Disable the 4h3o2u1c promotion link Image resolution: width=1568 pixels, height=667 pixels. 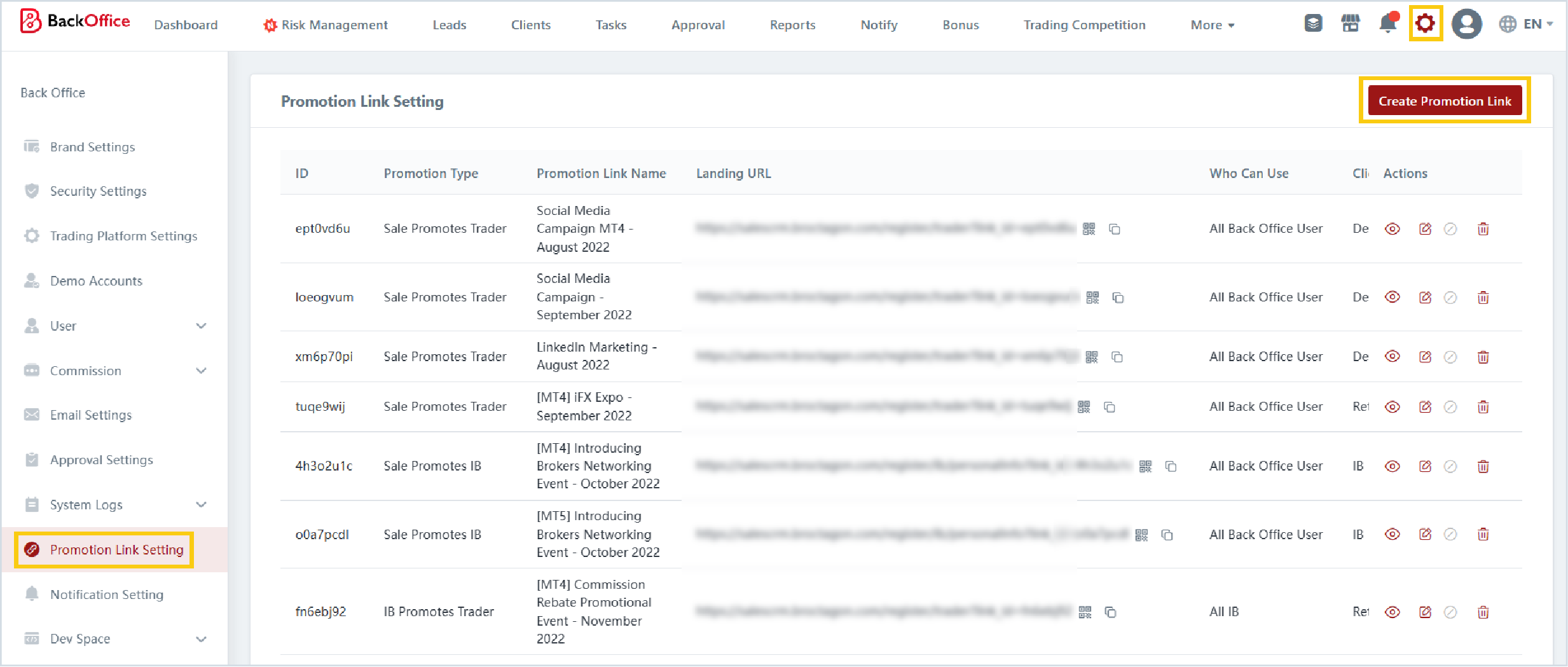pyautogui.click(x=1450, y=467)
